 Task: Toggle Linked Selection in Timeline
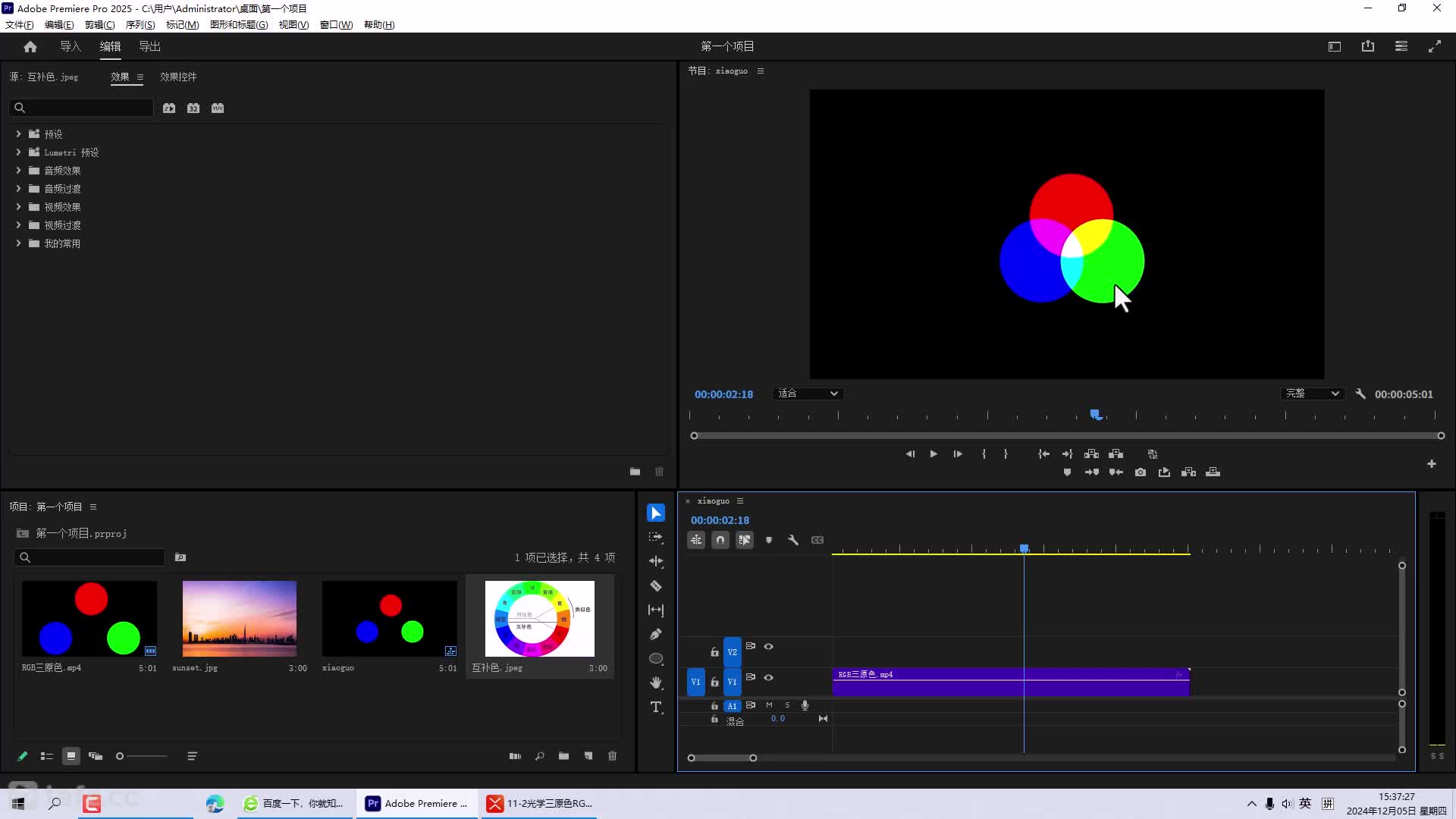[x=745, y=540]
